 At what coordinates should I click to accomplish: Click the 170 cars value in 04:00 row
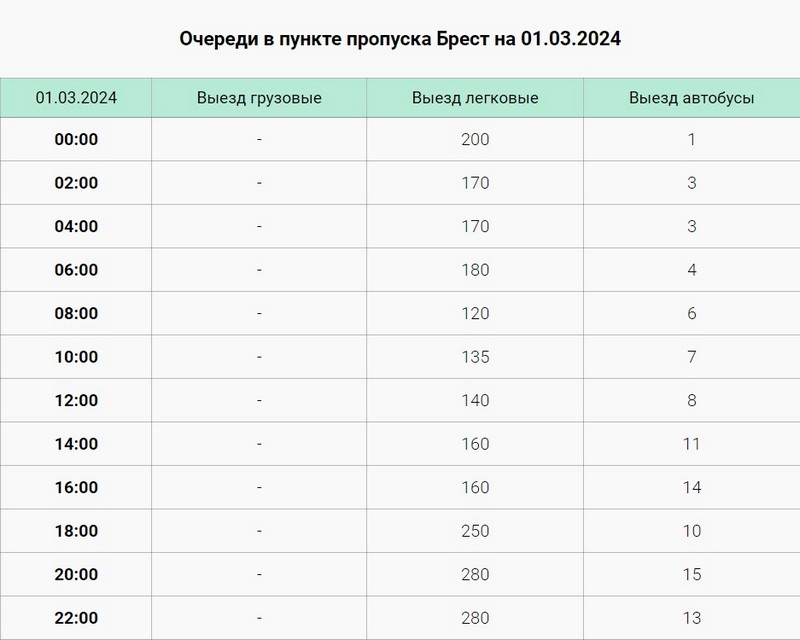coord(475,227)
